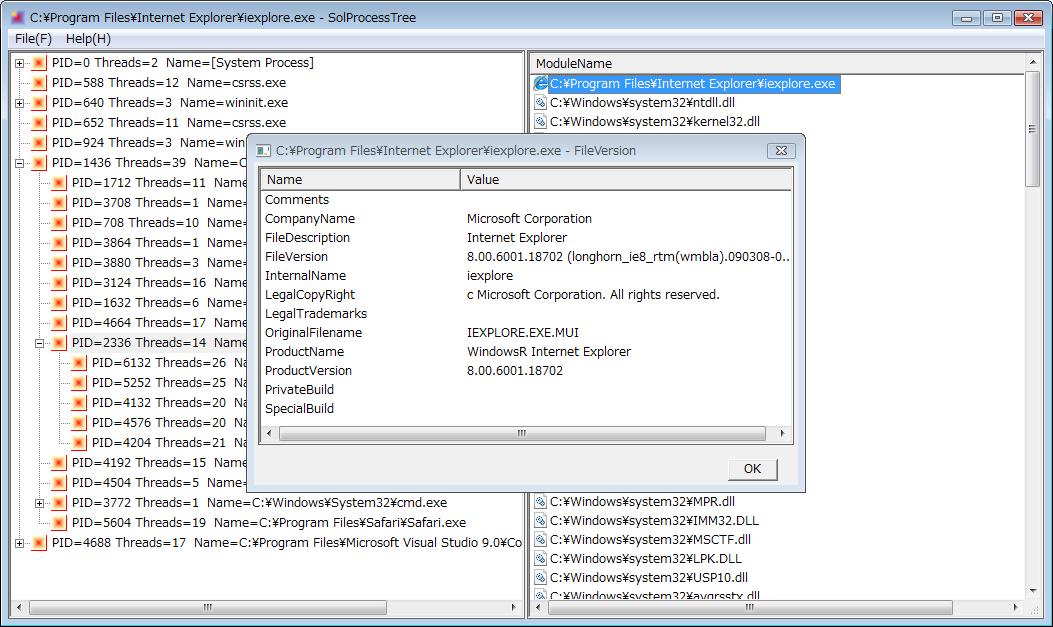Select the PID=4504 Threads=5 process row
Screen dimensions: 1053x627
(158, 483)
